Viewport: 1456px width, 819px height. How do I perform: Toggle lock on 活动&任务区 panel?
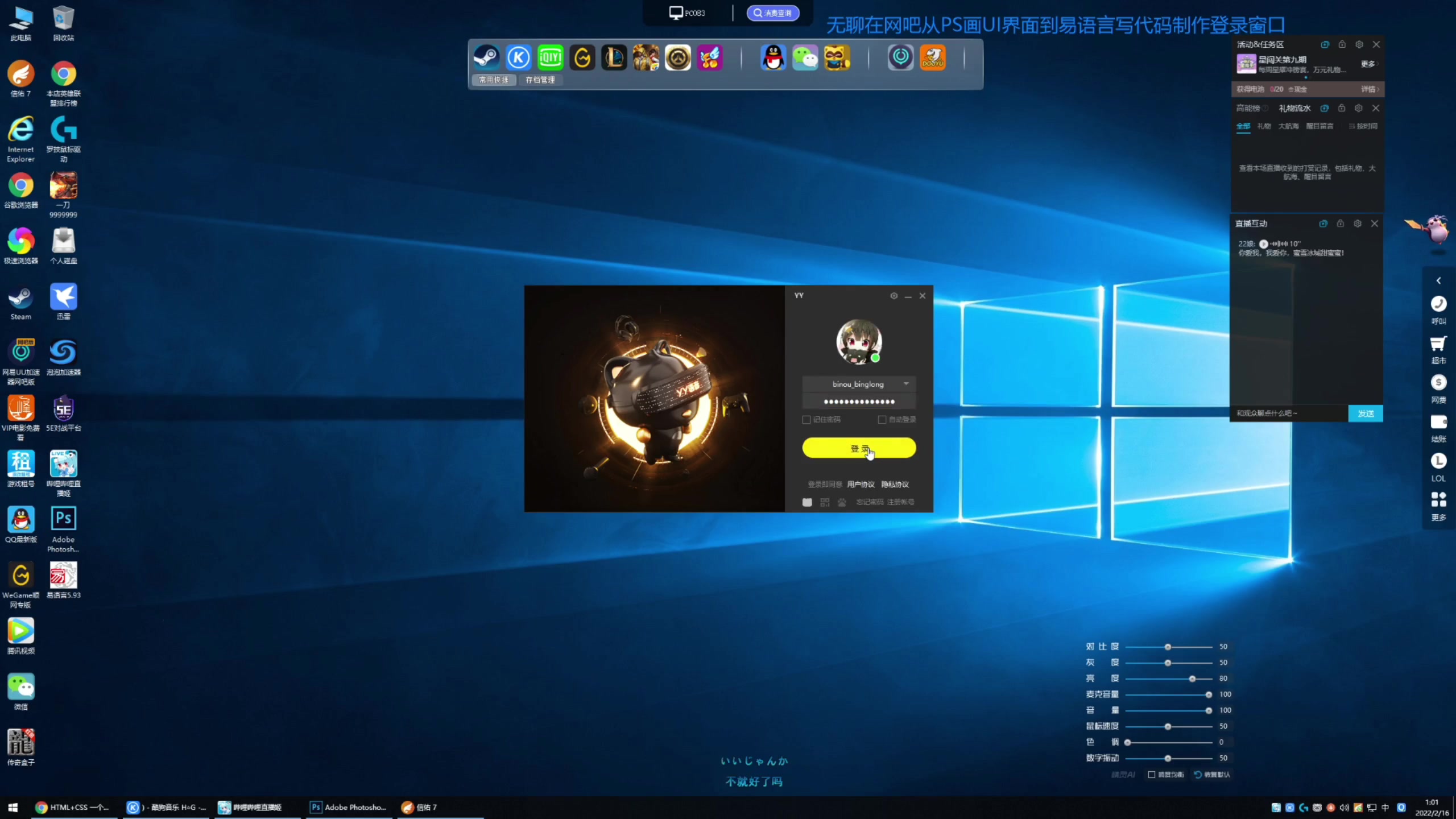(1342, 44)
